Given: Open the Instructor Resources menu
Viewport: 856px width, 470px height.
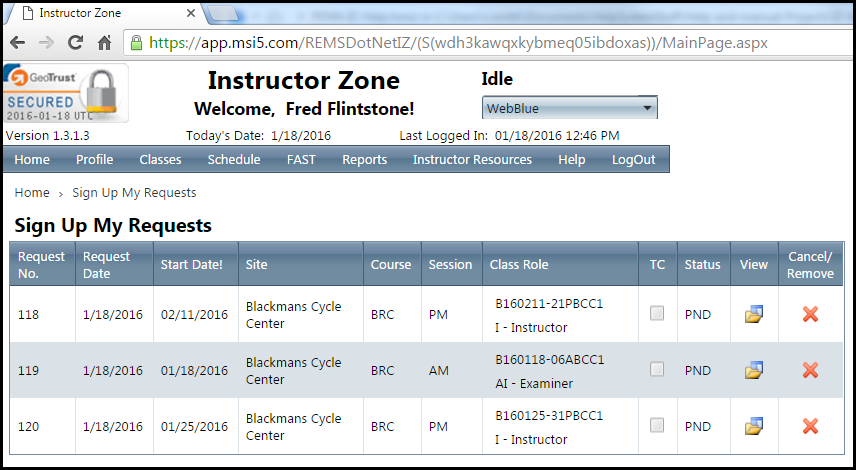Looking at the screenshot, I should (x=472, y=160).
